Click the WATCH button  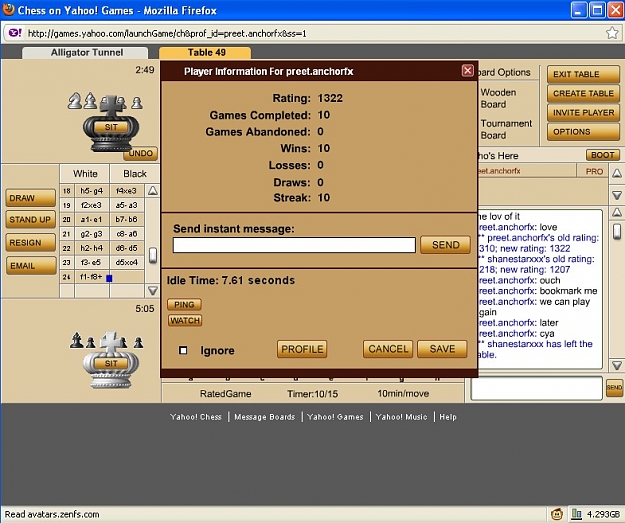point(185,320)
